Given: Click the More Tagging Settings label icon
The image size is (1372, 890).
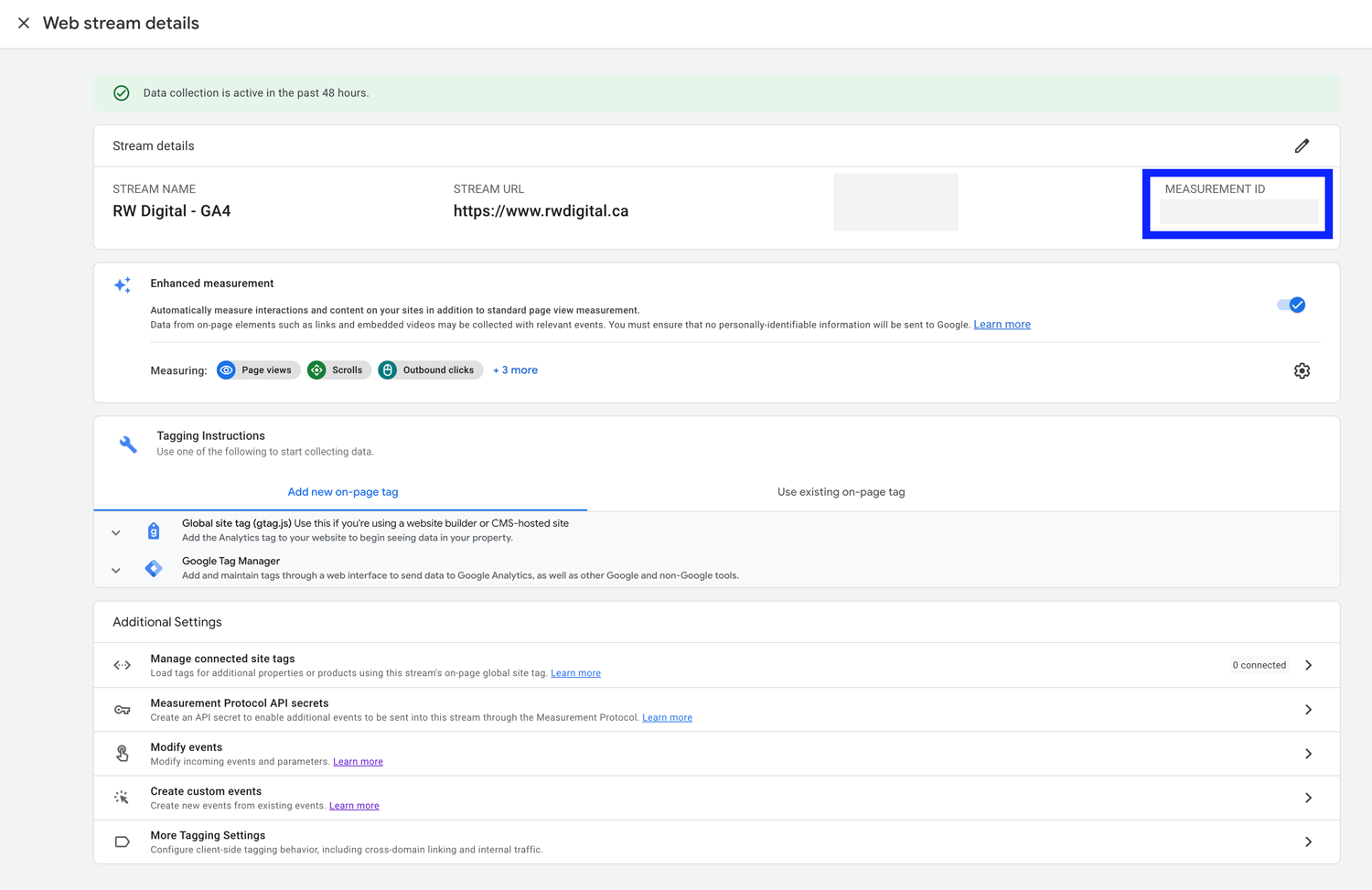Looking at the screenshot, I should (x=123, y=842).
